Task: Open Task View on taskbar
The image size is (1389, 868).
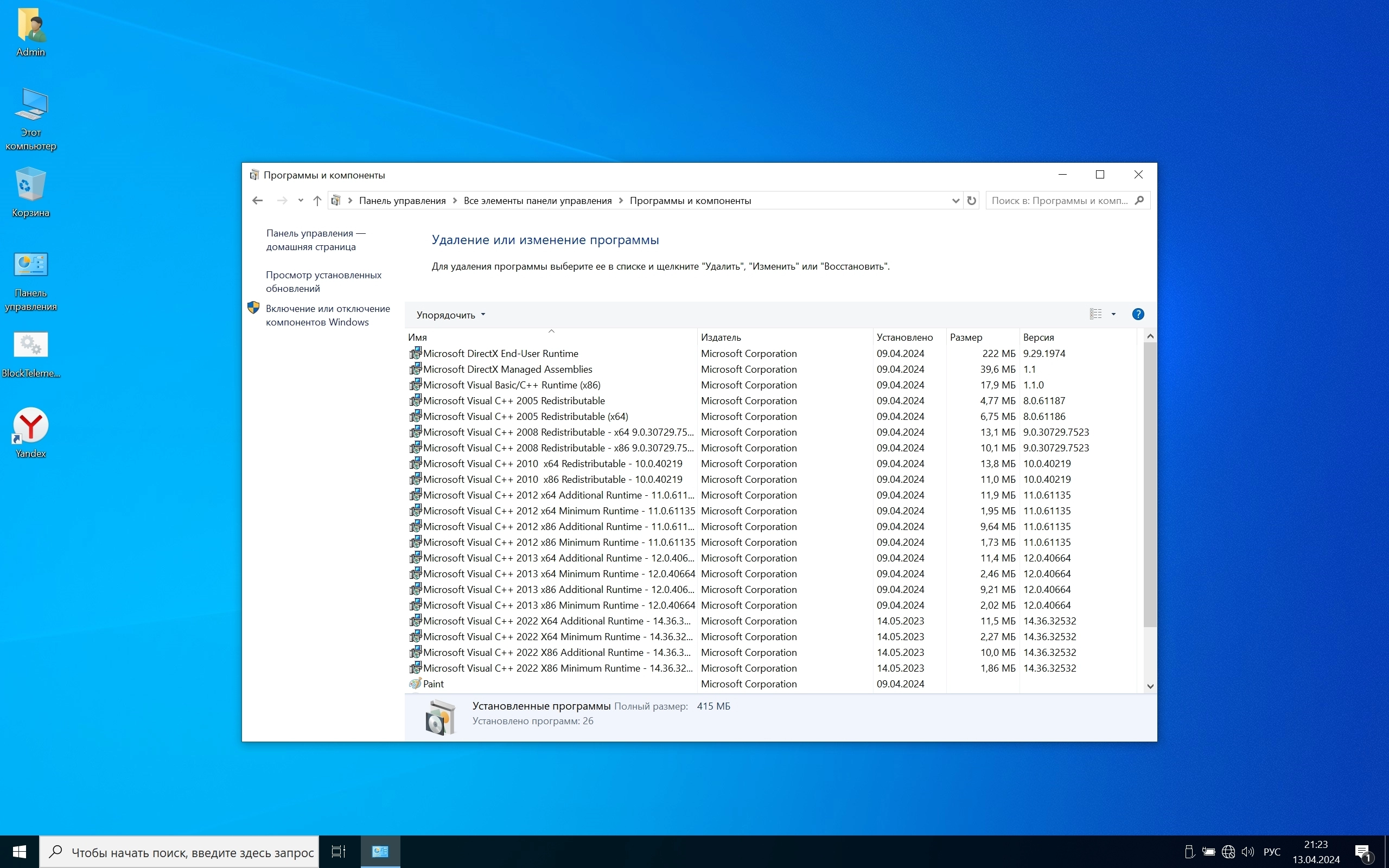Action: 339,851
